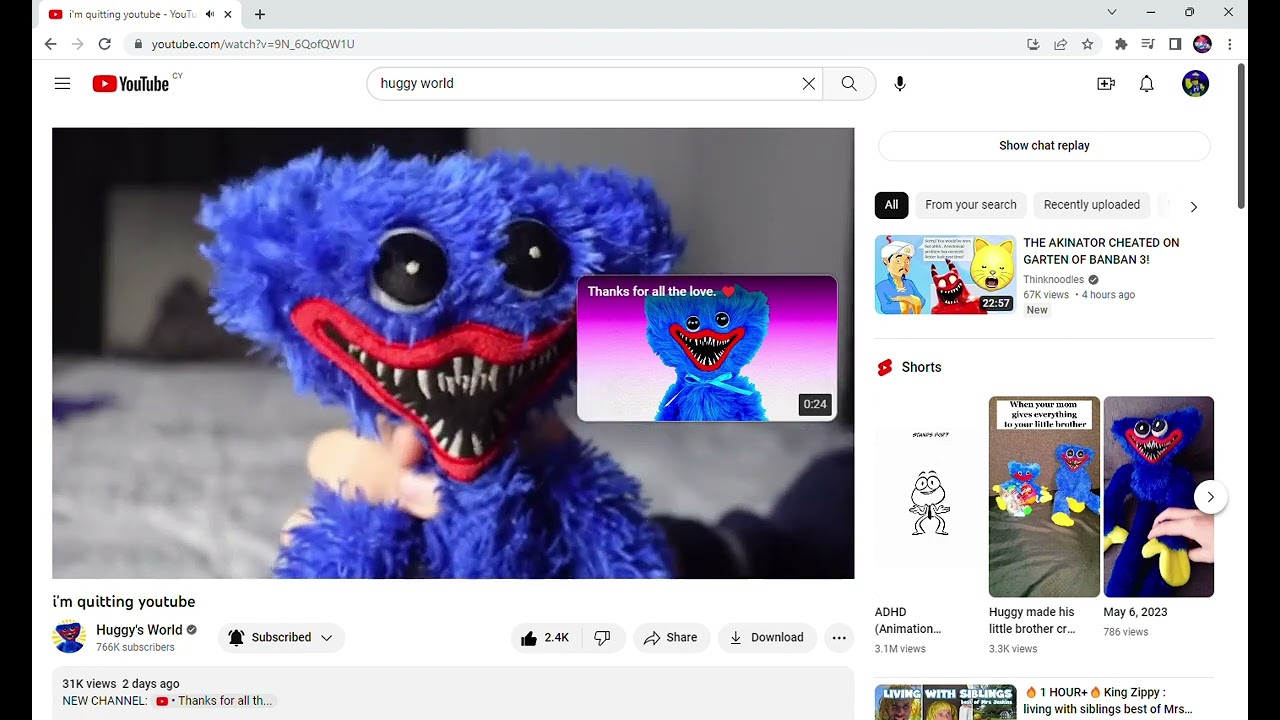The height and width of the screenshot is (720, 1280).
Task: Start voice search with microphone
Action: click(x=900, y=84)
